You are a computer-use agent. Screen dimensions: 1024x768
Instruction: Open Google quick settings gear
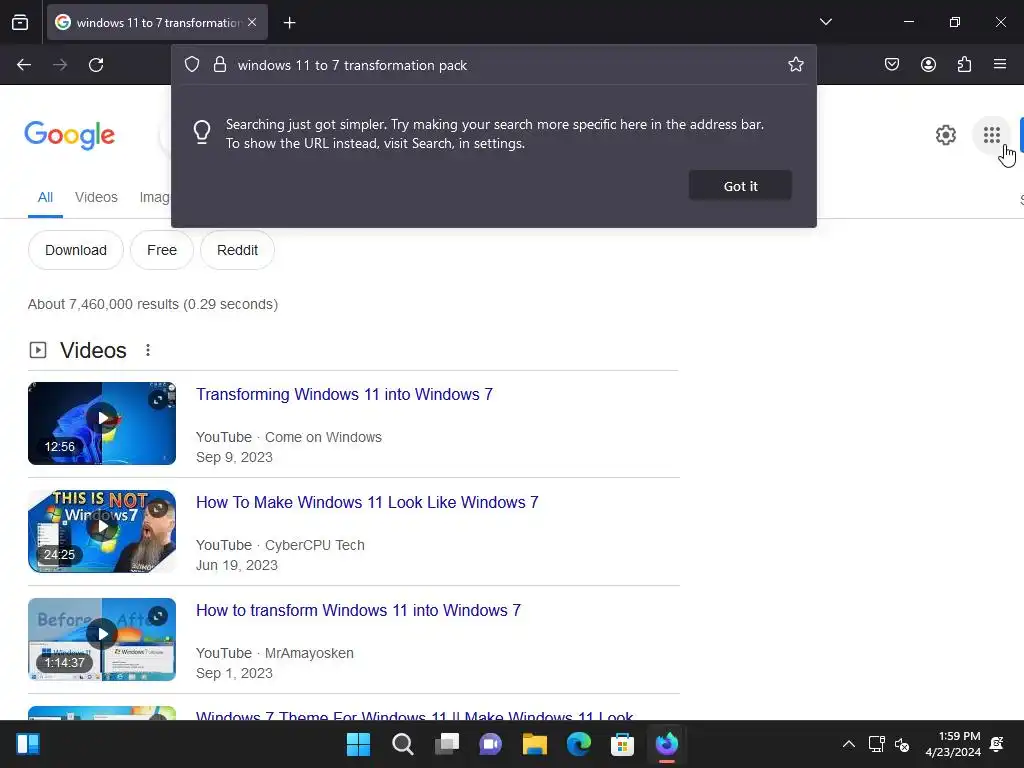click(945, 135)
